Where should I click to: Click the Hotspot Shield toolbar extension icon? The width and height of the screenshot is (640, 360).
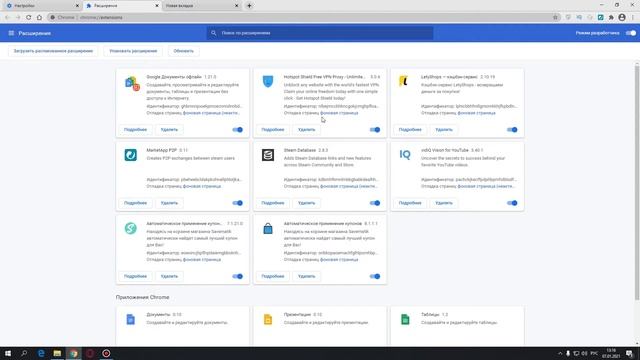pos(568,18)
